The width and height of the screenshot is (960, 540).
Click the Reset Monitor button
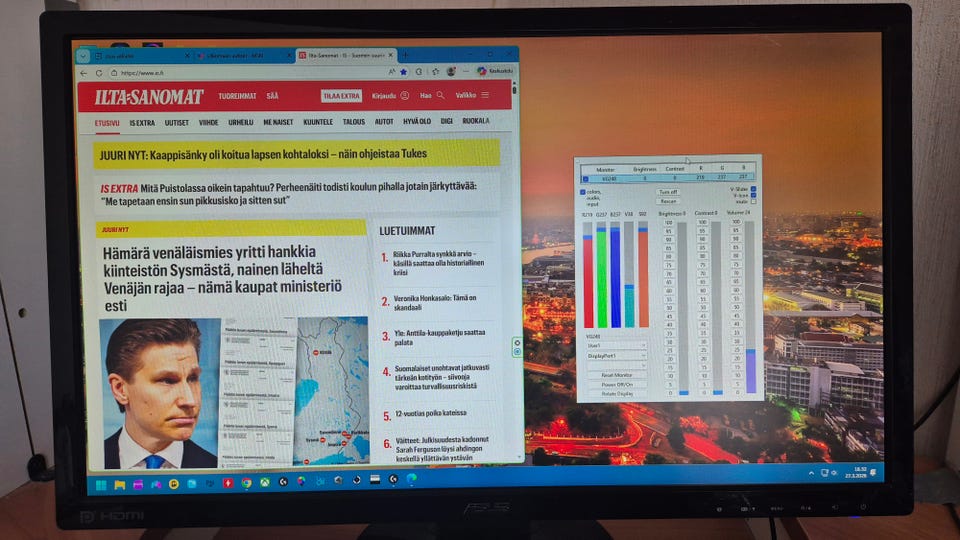(x=617, y=375)
